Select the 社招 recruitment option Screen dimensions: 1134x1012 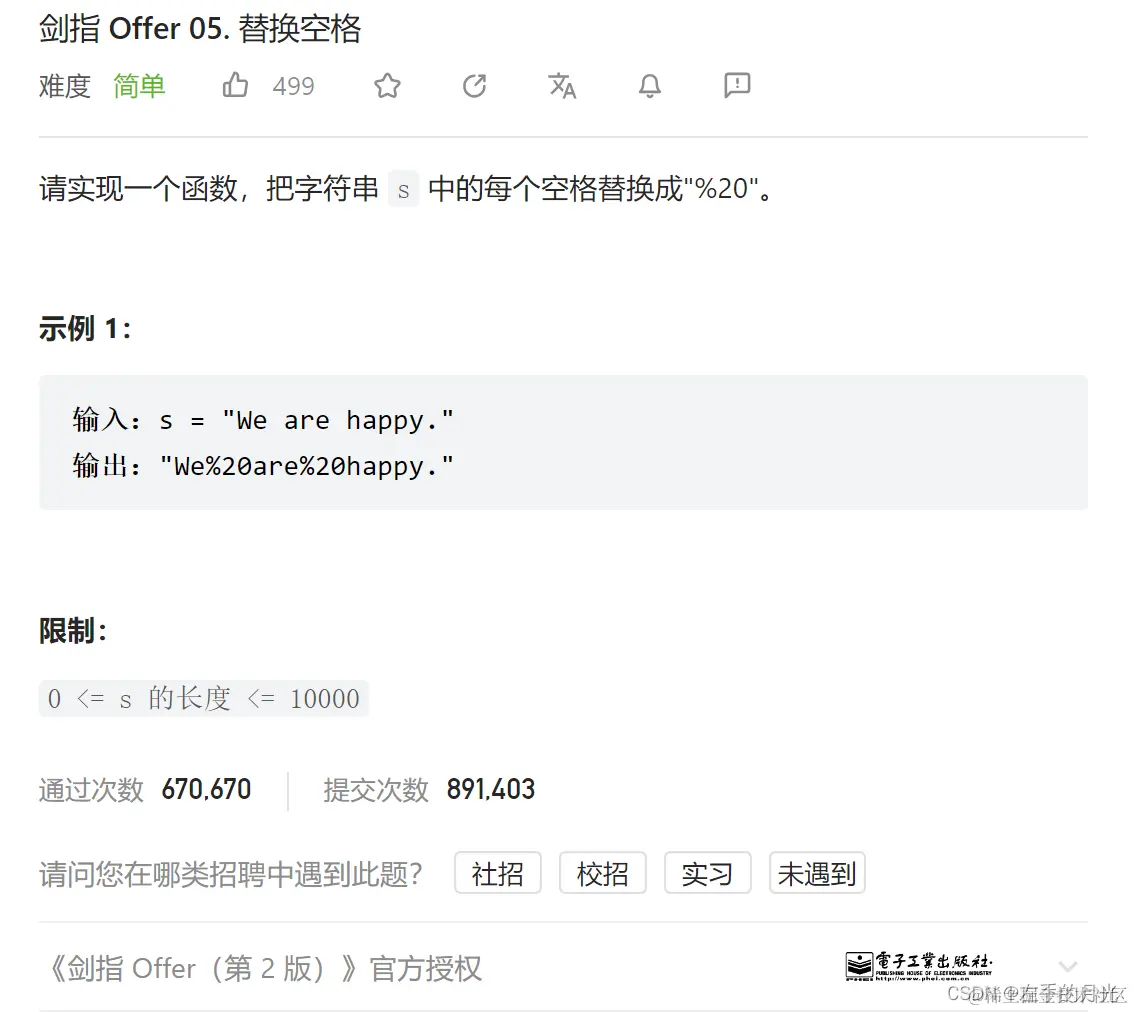click(498, 873)
